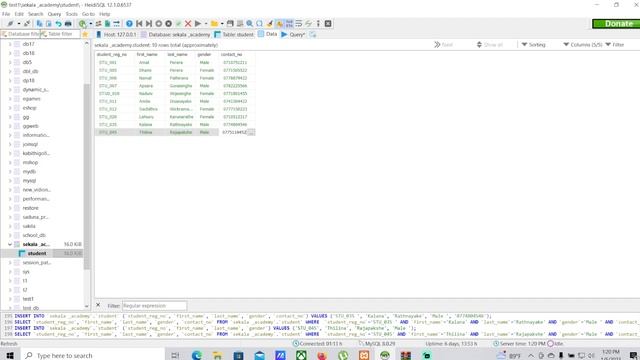This screenshot has height=360, width=640.
Task: Click the green Refresh icon
Action: (82, 24)
